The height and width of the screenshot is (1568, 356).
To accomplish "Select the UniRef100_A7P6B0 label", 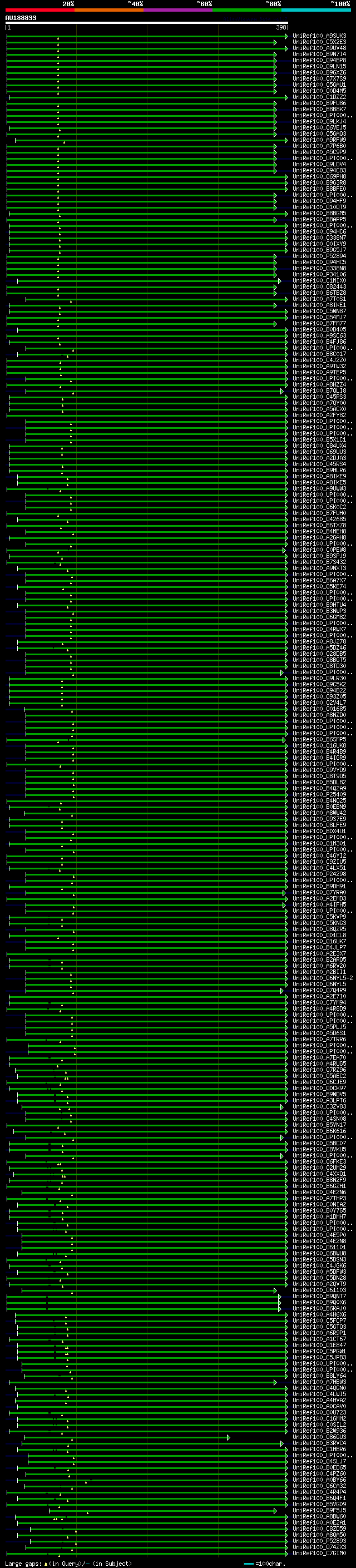I will tap(319, 146).
